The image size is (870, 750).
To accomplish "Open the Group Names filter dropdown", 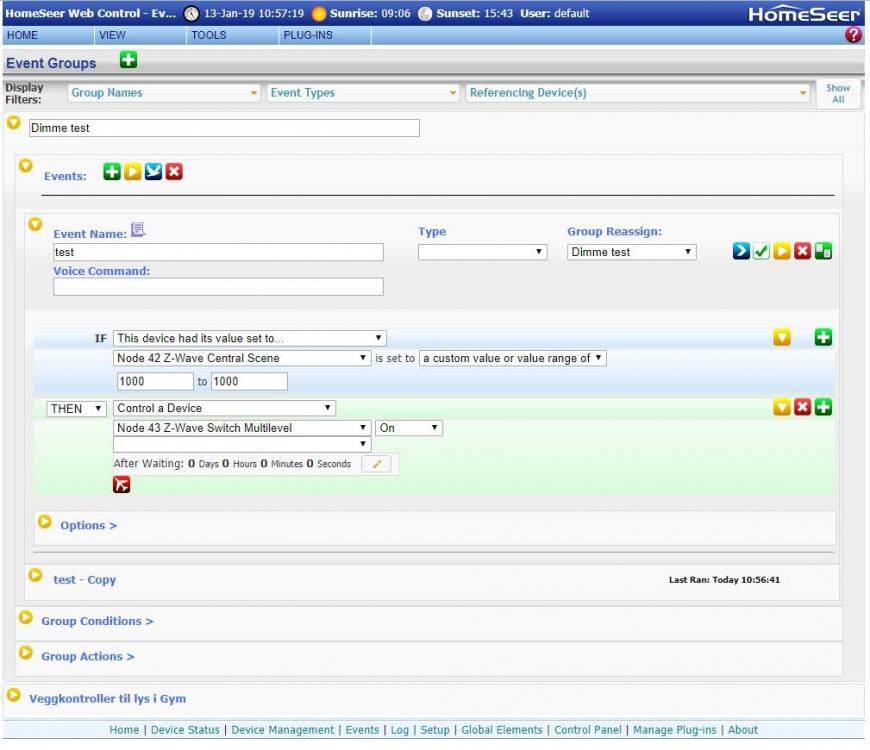I will [x=164, y=93].
